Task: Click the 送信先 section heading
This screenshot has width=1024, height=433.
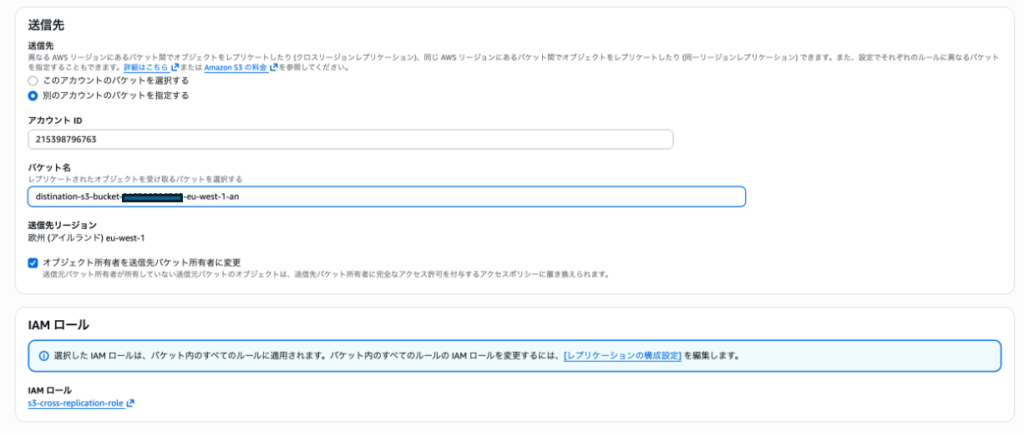Action: pyautogui.click(x=46, y=25)
